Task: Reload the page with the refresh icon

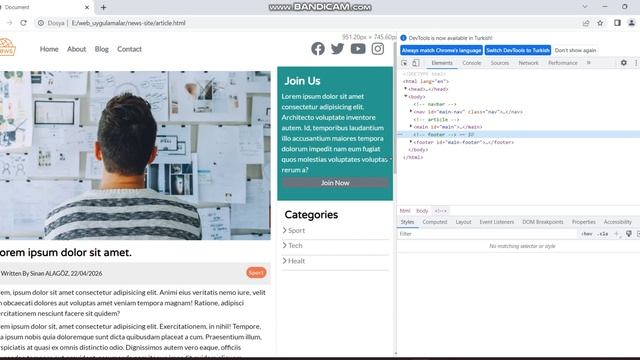Action: coord(23,23)
